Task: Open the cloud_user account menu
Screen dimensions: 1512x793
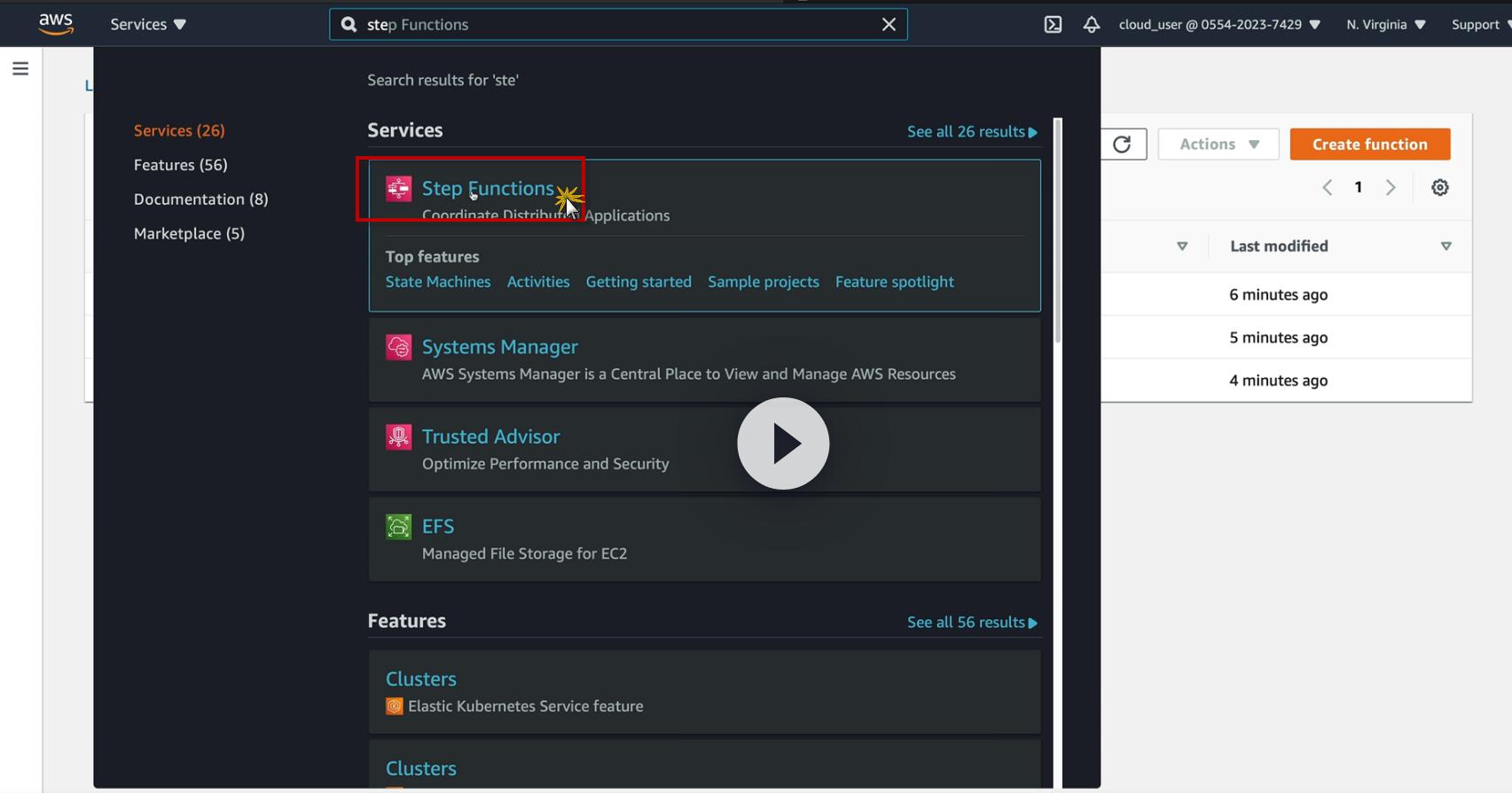Action: point(1219,25)
